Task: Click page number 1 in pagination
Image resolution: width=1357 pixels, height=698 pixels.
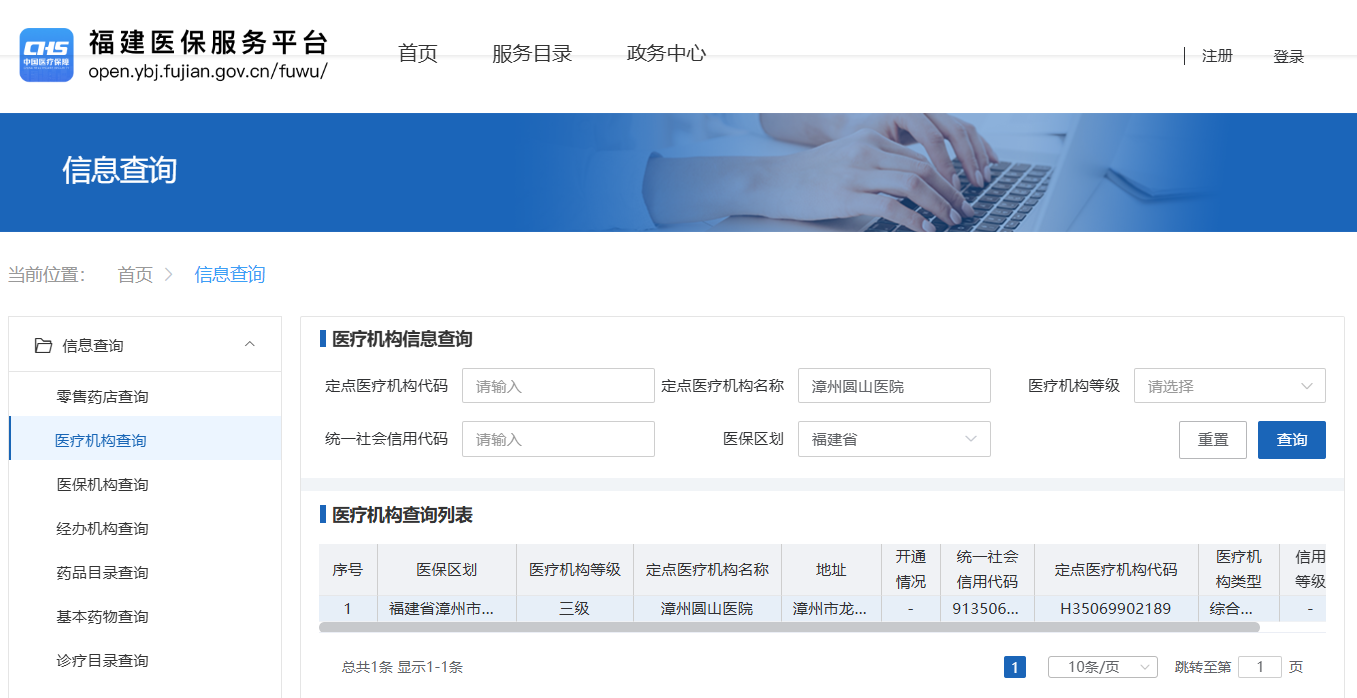Action: pyautogui.click(x=1014, y=667)
